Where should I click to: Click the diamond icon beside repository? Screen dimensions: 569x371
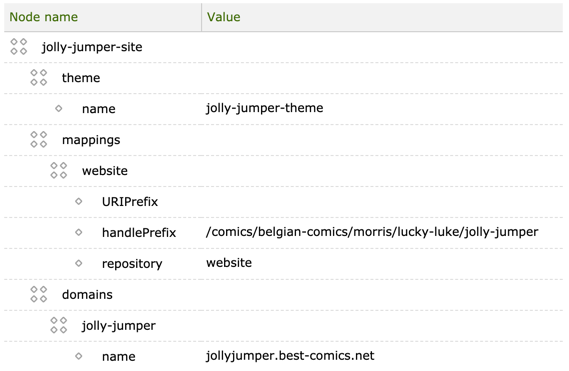coord(79,263)
